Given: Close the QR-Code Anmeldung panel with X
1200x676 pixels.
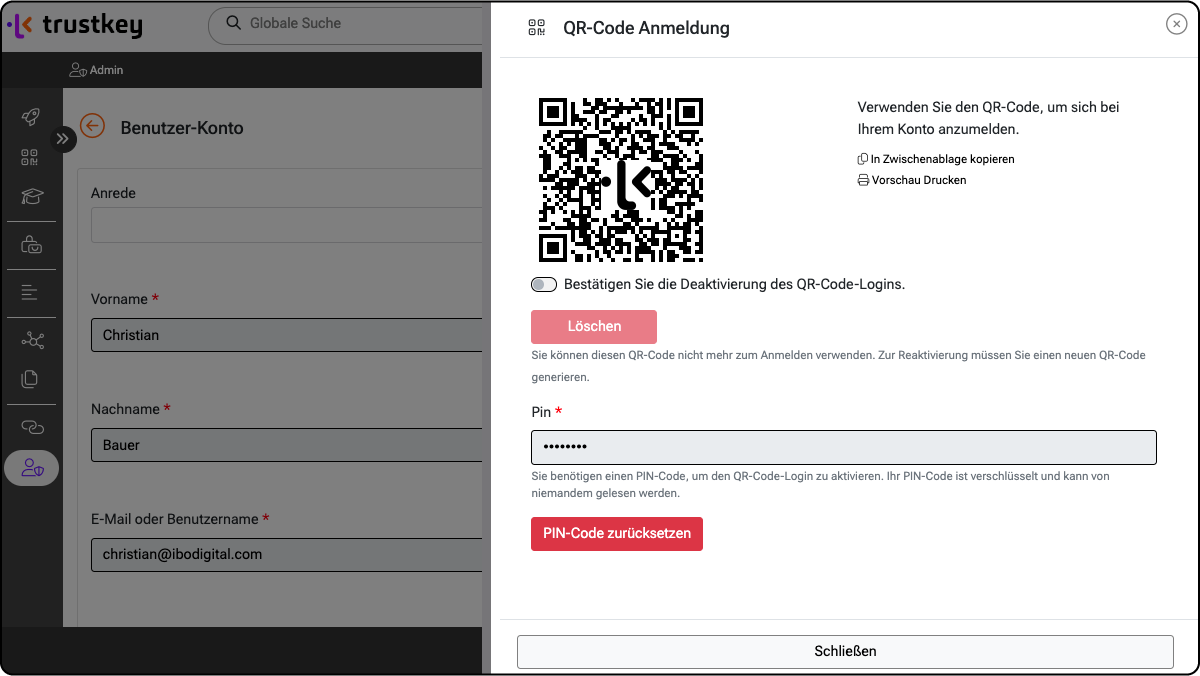Looking at the screenshot, I should coord(1176,25).
